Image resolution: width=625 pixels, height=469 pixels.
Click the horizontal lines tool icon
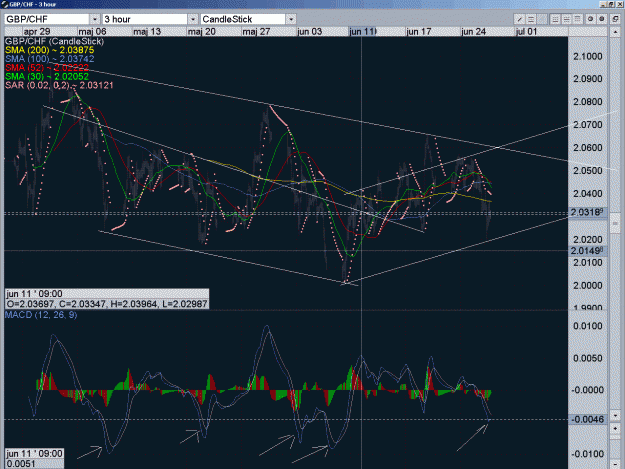coord(531,19)
